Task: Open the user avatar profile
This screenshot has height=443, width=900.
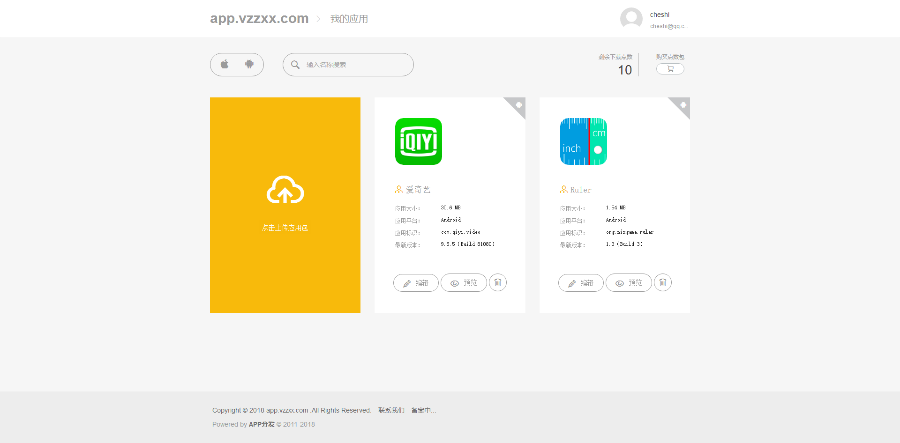Action: pyautogui.click(x=631, y=19)
